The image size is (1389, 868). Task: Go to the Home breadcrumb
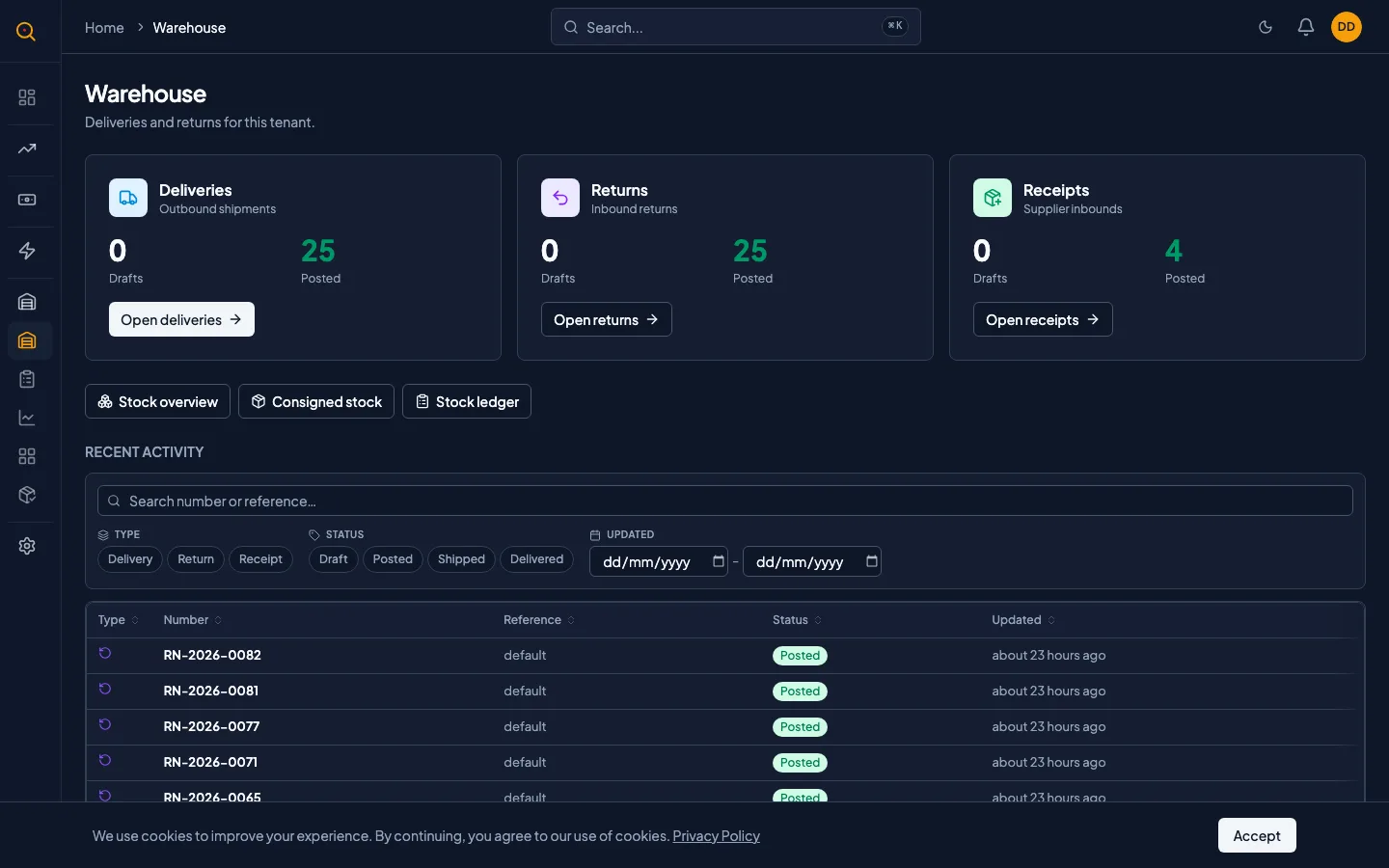point(104,28)
